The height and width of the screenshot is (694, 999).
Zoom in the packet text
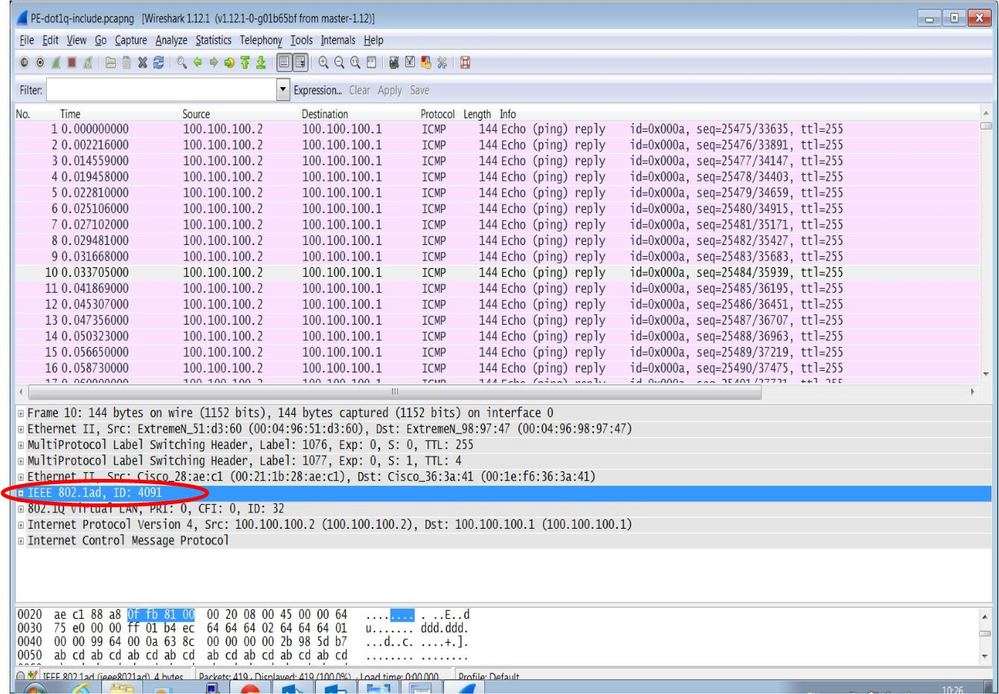click(324, 62)
